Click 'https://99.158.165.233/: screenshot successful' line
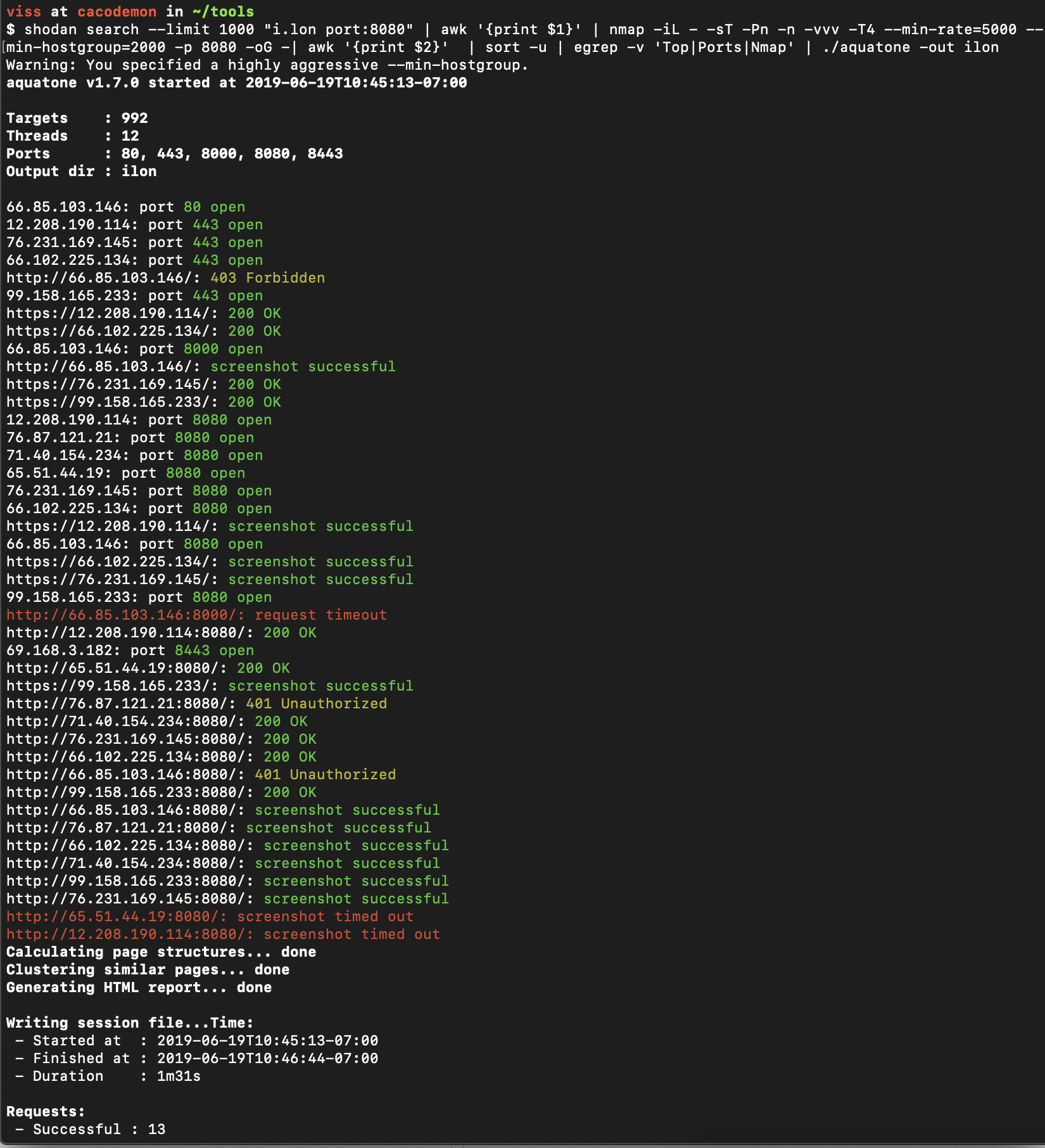The image size is (1045, 1148). (x=210, y=686)
